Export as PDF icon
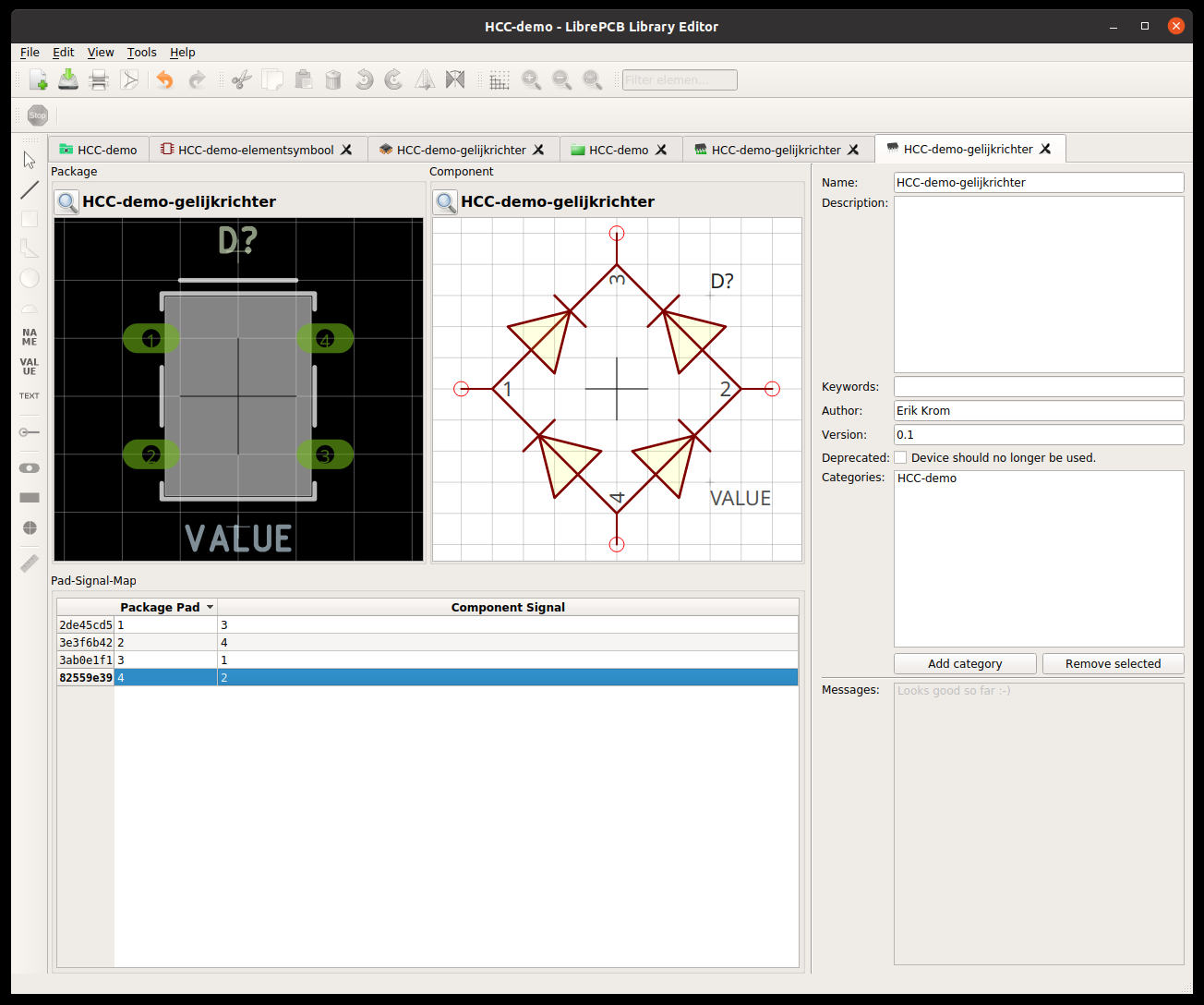 [129, 79]
